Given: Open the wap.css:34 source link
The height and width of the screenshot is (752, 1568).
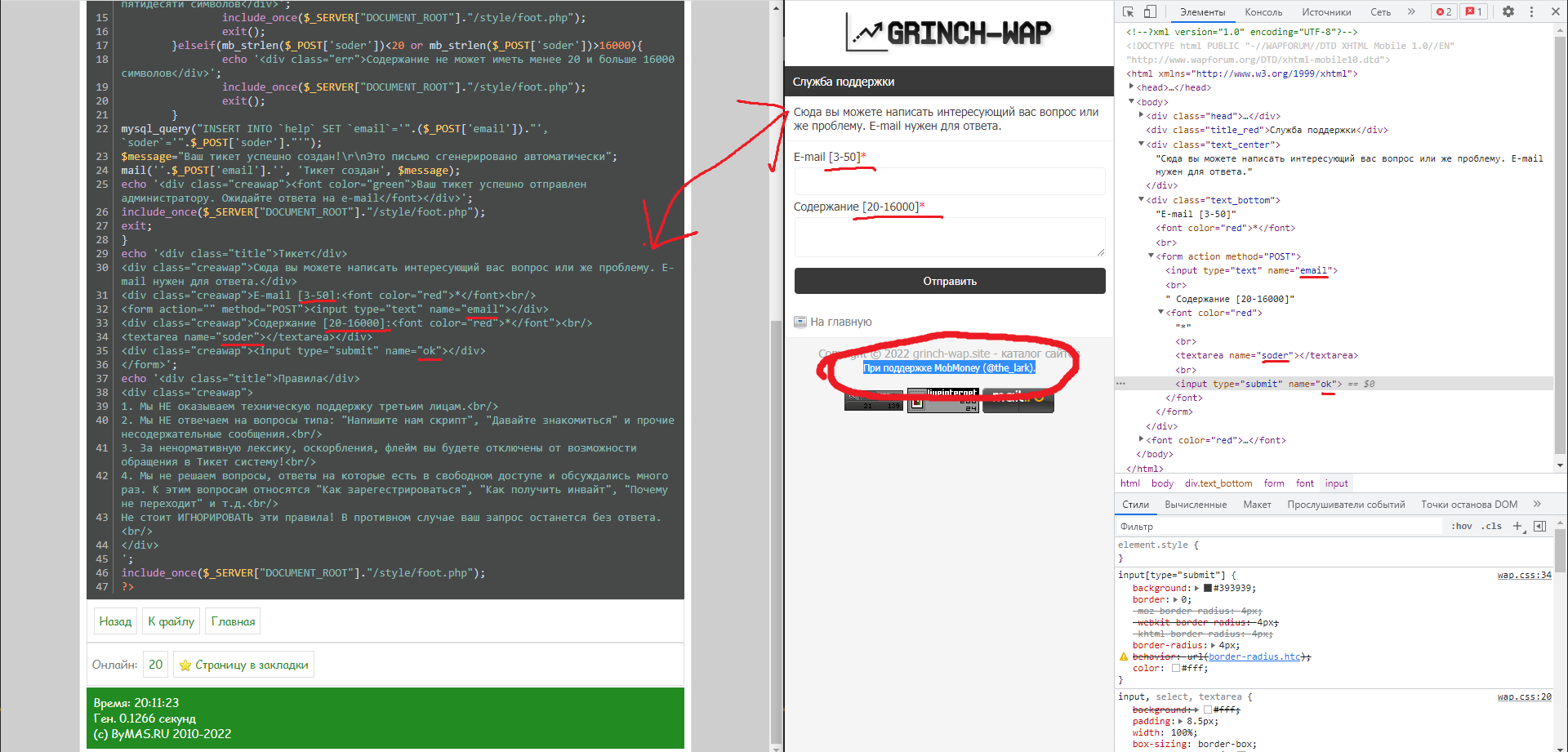Looking at the screenshot, I should pyautogui.click(x=1524, y=575).
